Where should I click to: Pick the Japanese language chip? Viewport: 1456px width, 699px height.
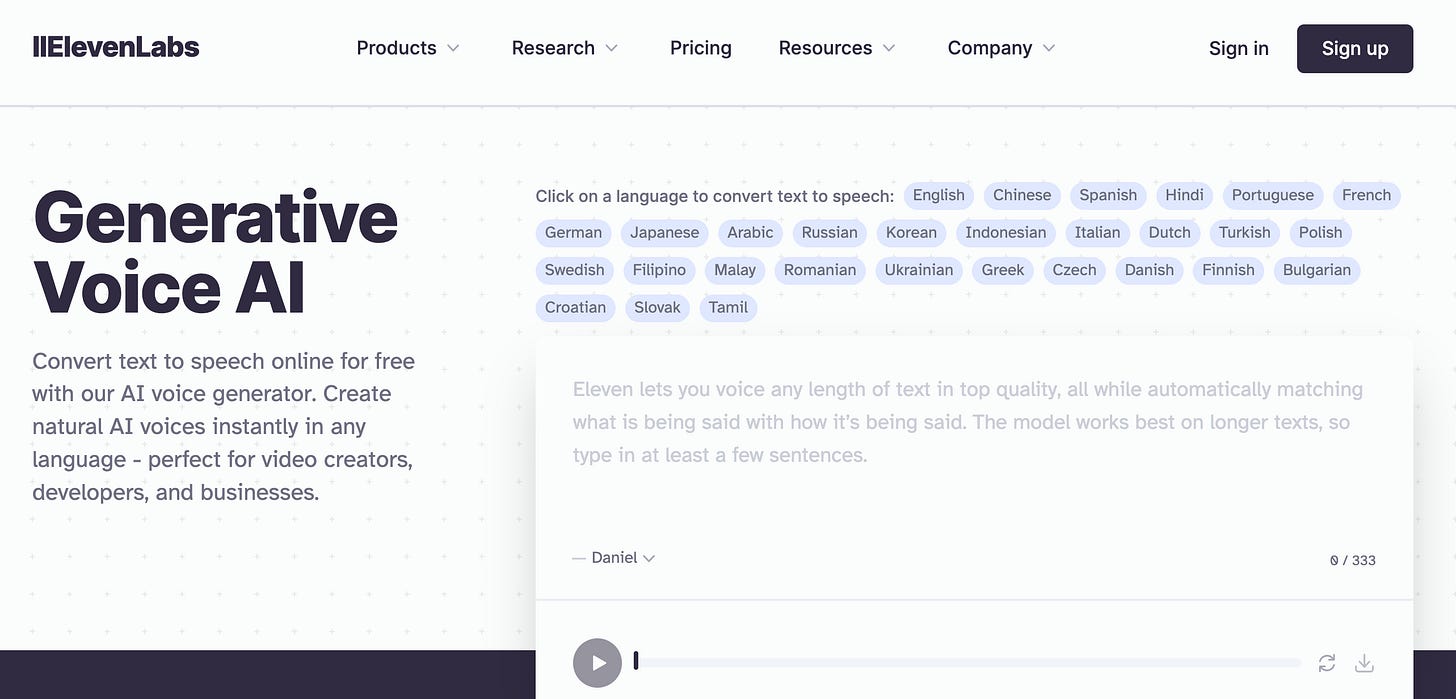[x=665, y=232]
